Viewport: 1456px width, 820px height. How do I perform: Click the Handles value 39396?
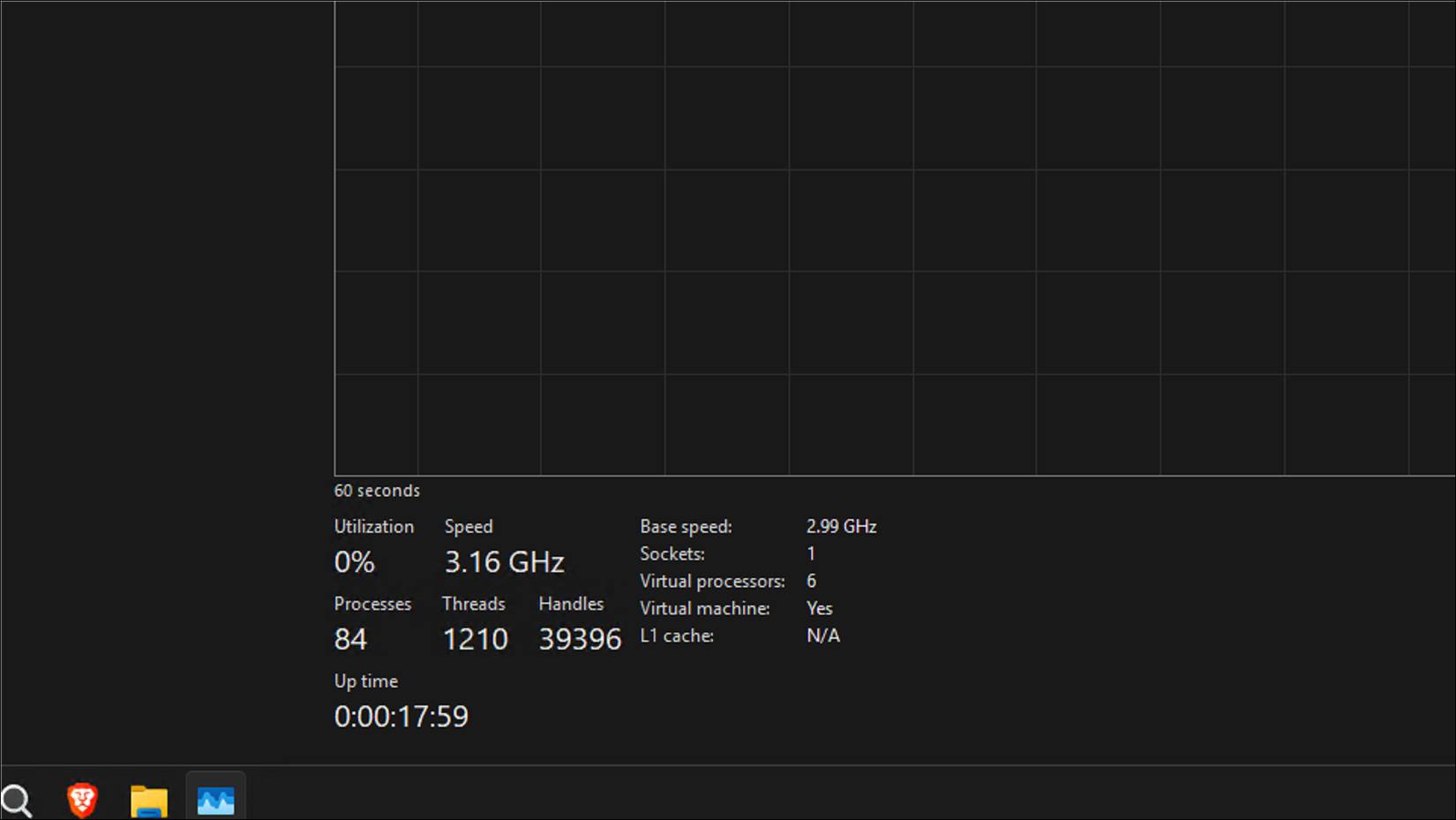[x=579, y=639]
